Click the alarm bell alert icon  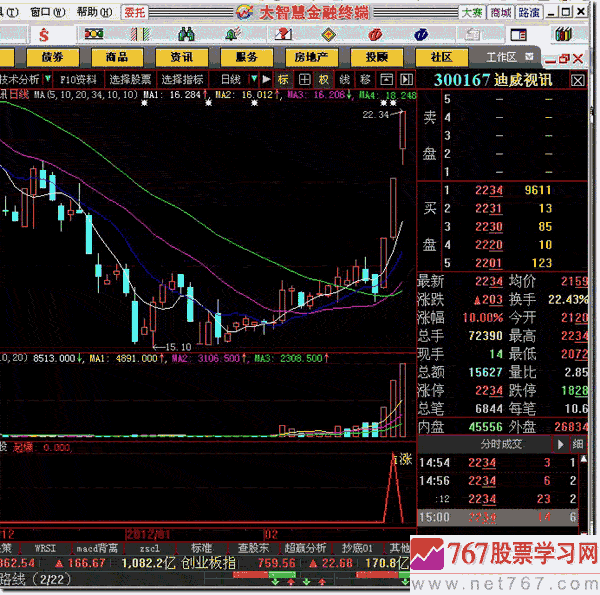(x=233, y=34)
